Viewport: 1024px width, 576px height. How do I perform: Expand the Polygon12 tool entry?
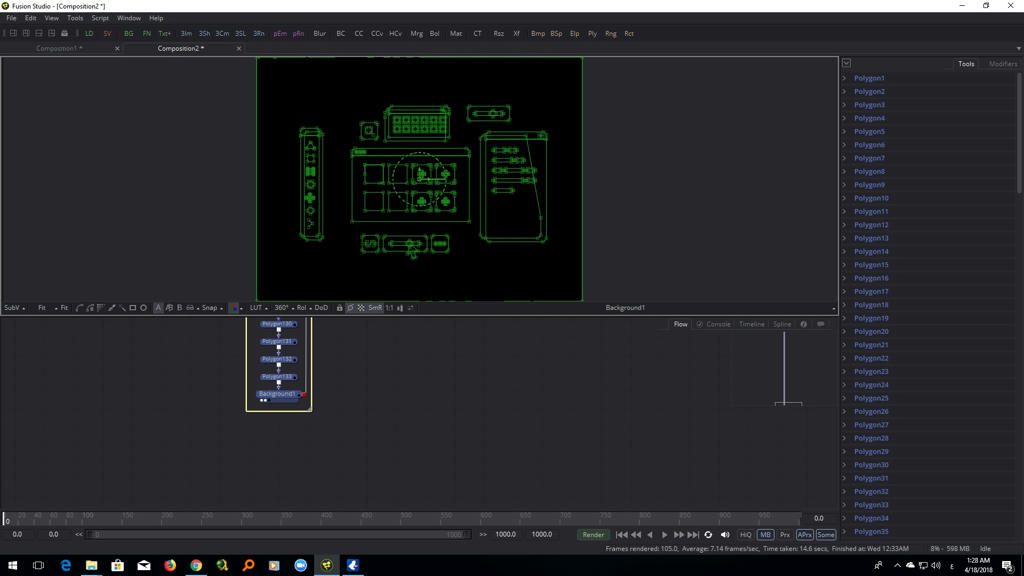844,225
